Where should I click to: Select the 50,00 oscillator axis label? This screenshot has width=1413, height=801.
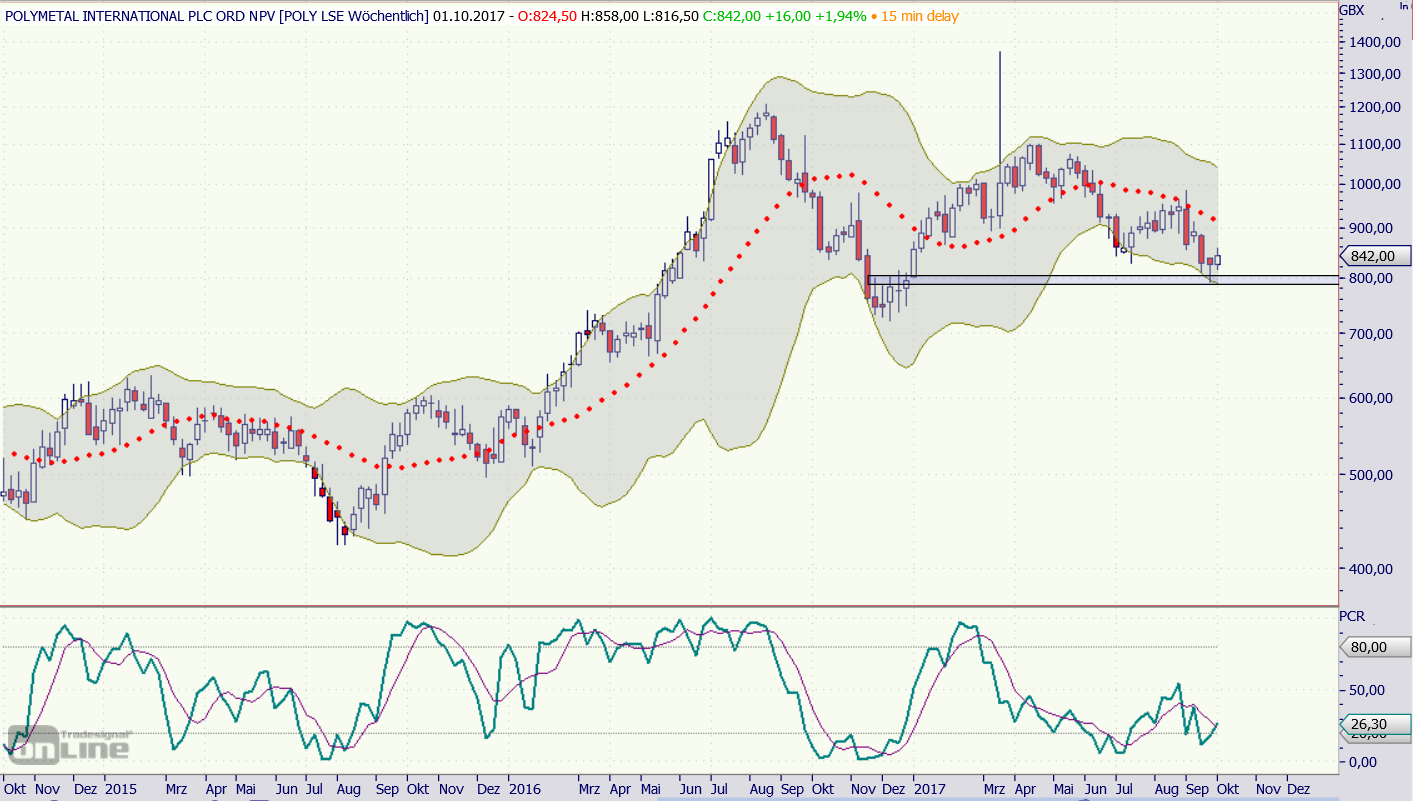1369,690
